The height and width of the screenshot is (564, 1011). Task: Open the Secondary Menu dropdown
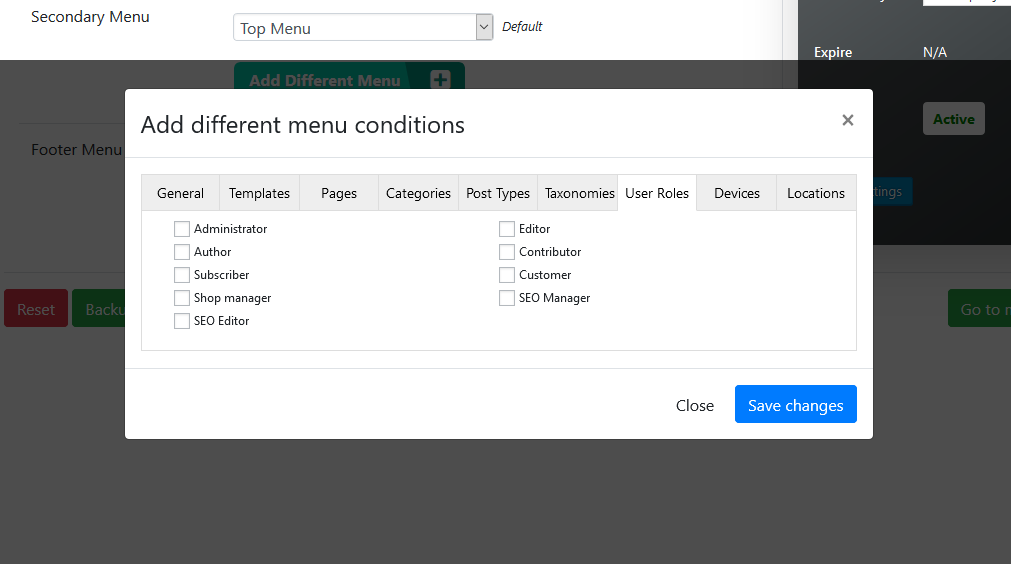(363, 28)
